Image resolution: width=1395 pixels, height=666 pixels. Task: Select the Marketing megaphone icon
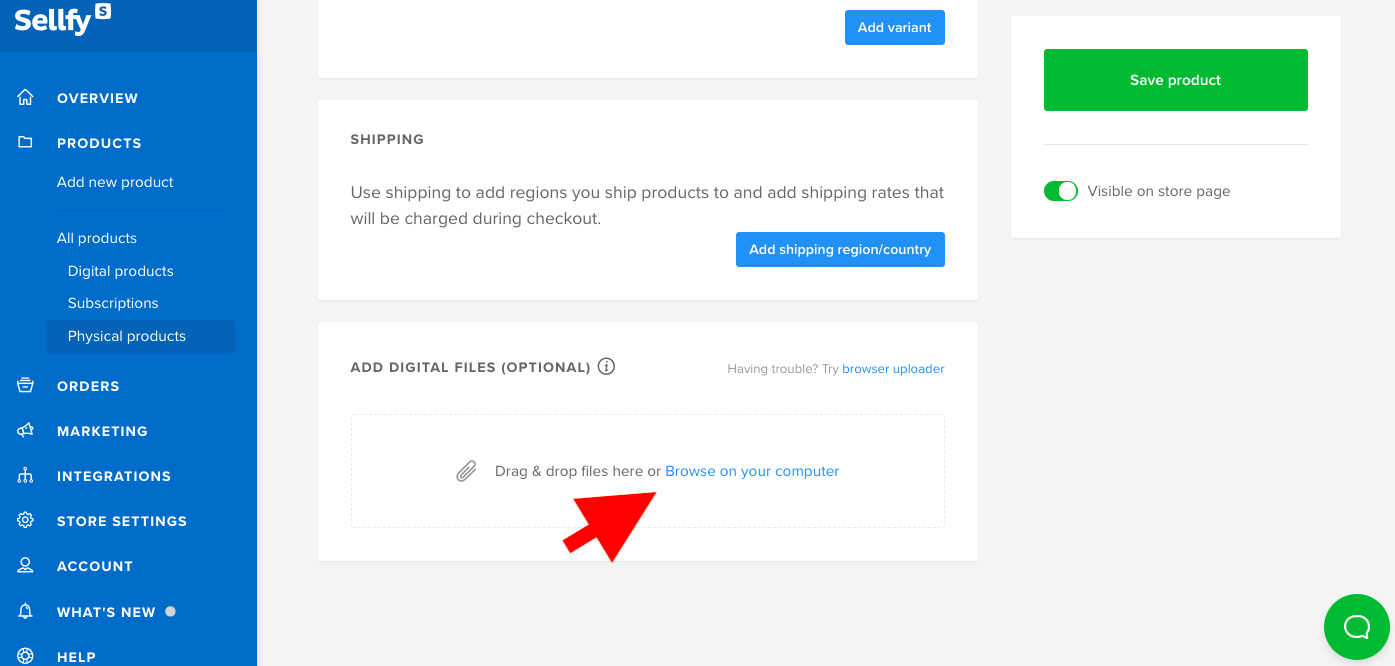[x=24, y=430]
